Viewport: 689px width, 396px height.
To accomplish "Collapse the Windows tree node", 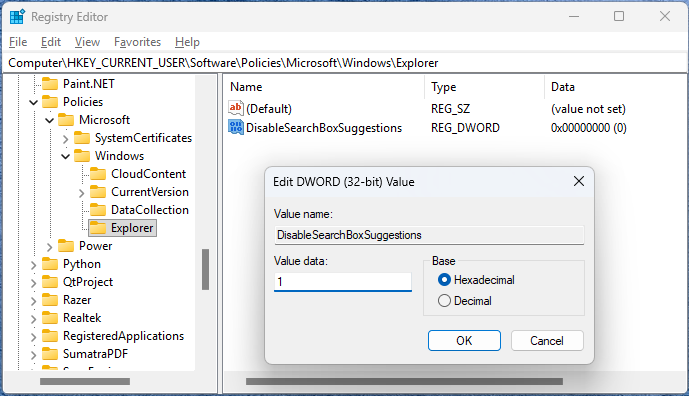I will pos(65,156).
